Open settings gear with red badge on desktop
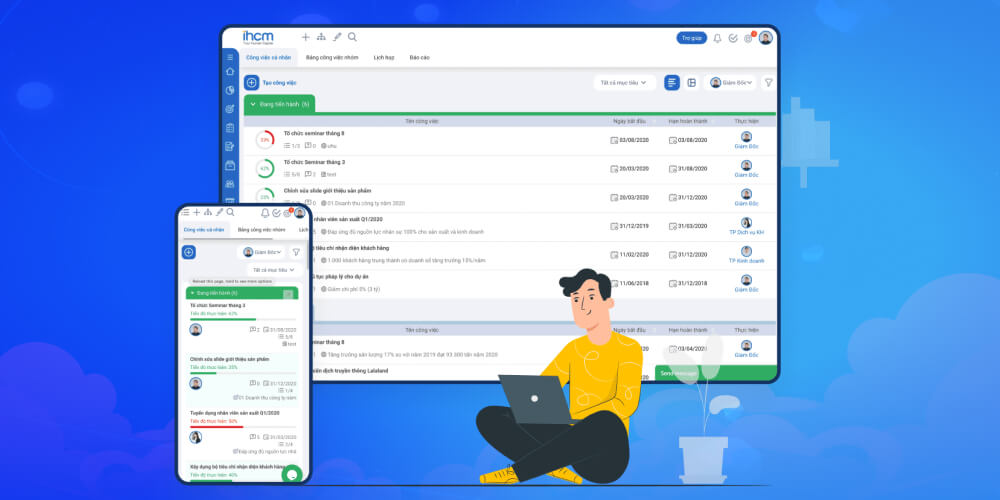The image size is (1000, 500). click(x=749, y=38)
